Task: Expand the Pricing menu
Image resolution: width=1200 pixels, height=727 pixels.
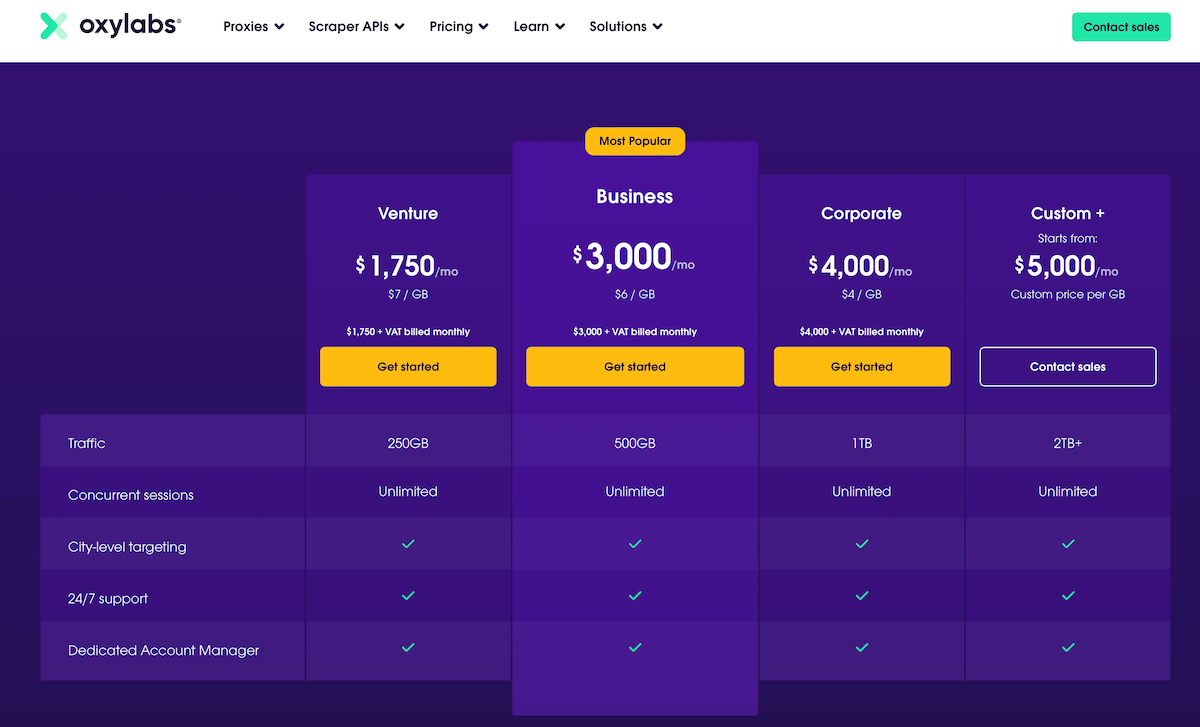Action: [460, 27]
